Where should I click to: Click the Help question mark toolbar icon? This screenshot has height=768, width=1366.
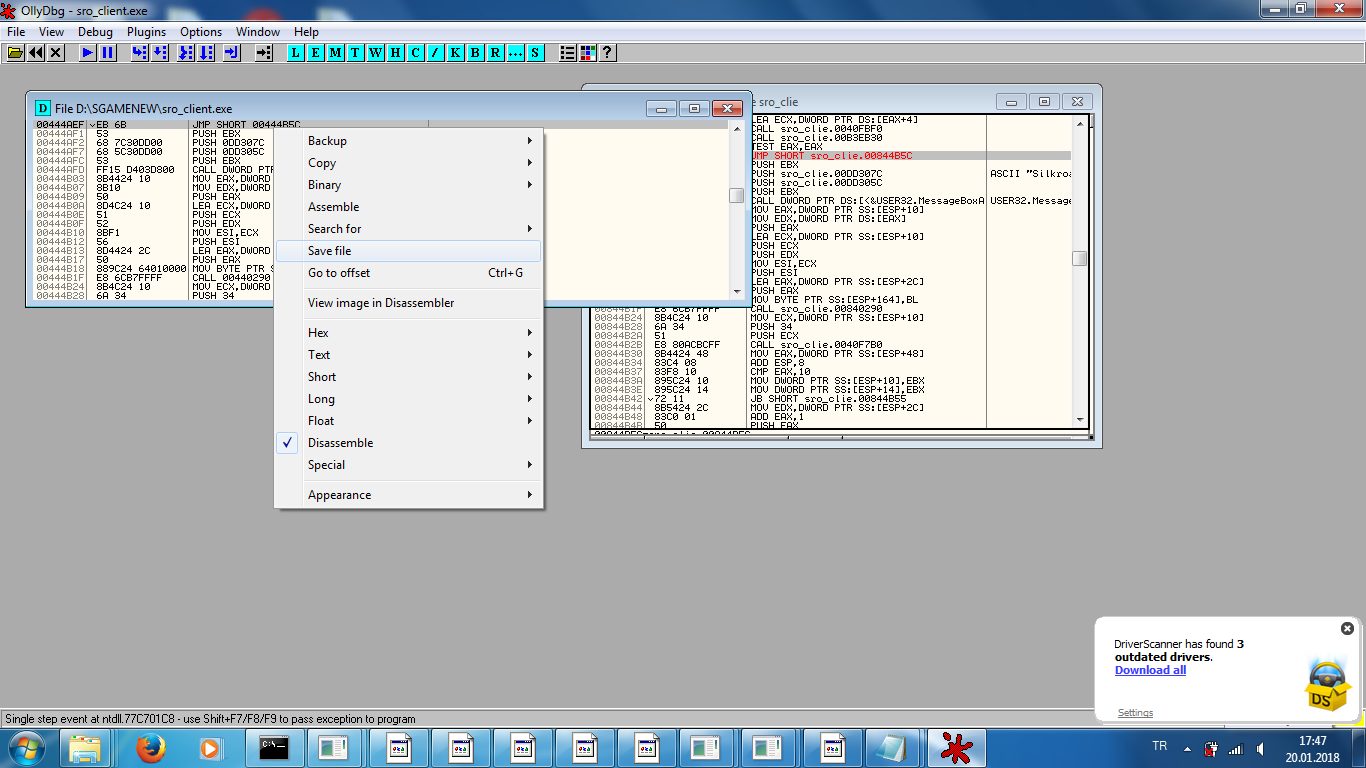pos(607,52)
